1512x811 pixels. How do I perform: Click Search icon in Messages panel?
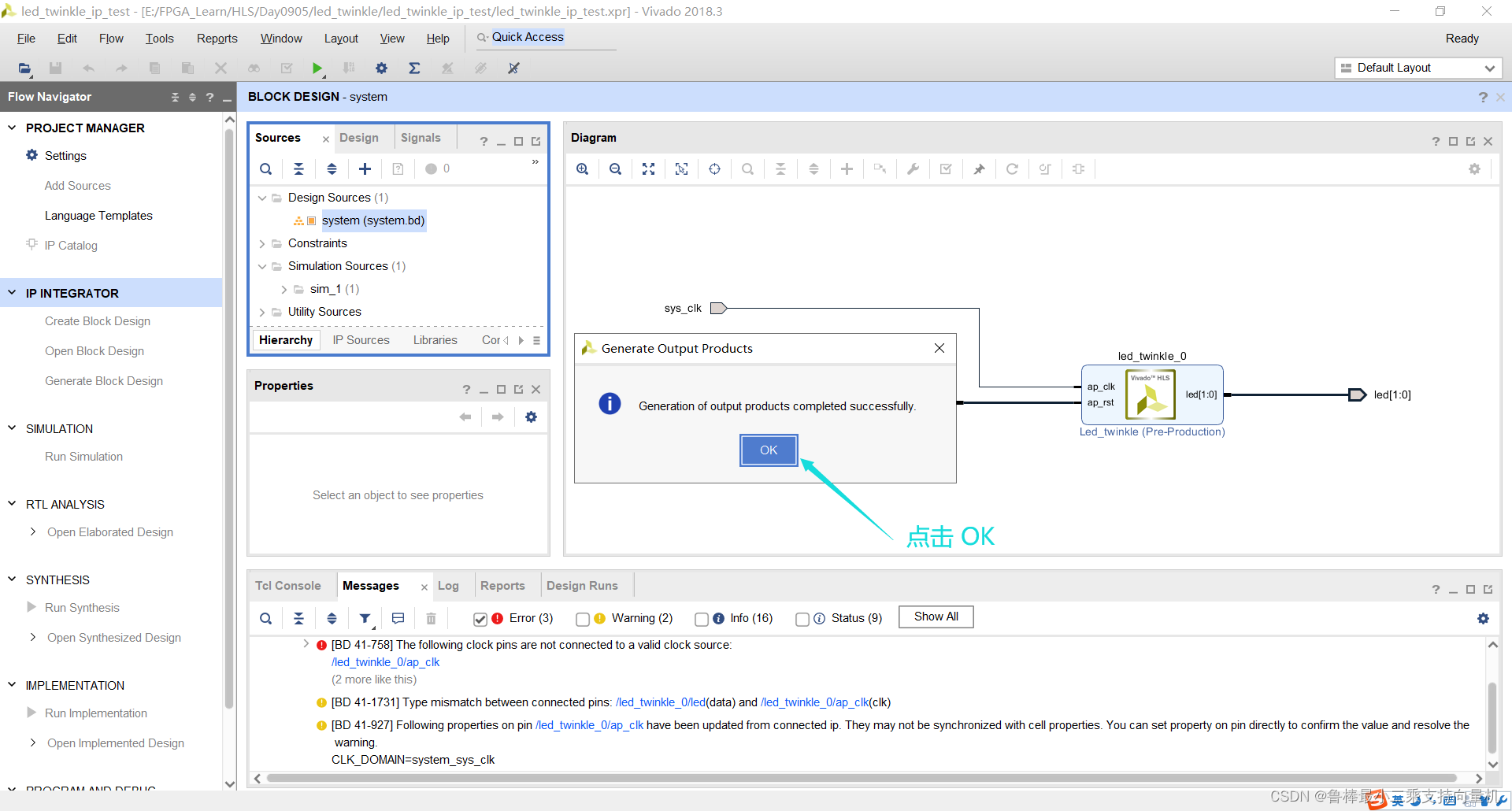pos(266,619)
